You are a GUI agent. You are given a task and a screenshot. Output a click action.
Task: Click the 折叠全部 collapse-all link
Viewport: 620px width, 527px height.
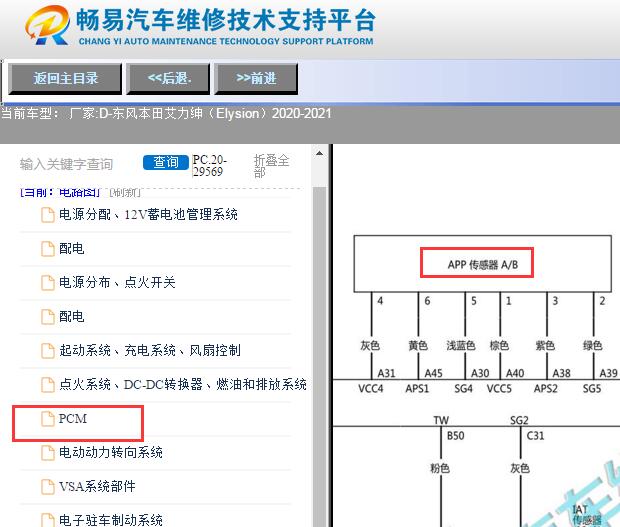pyautogui.click(x=271, y=166)
